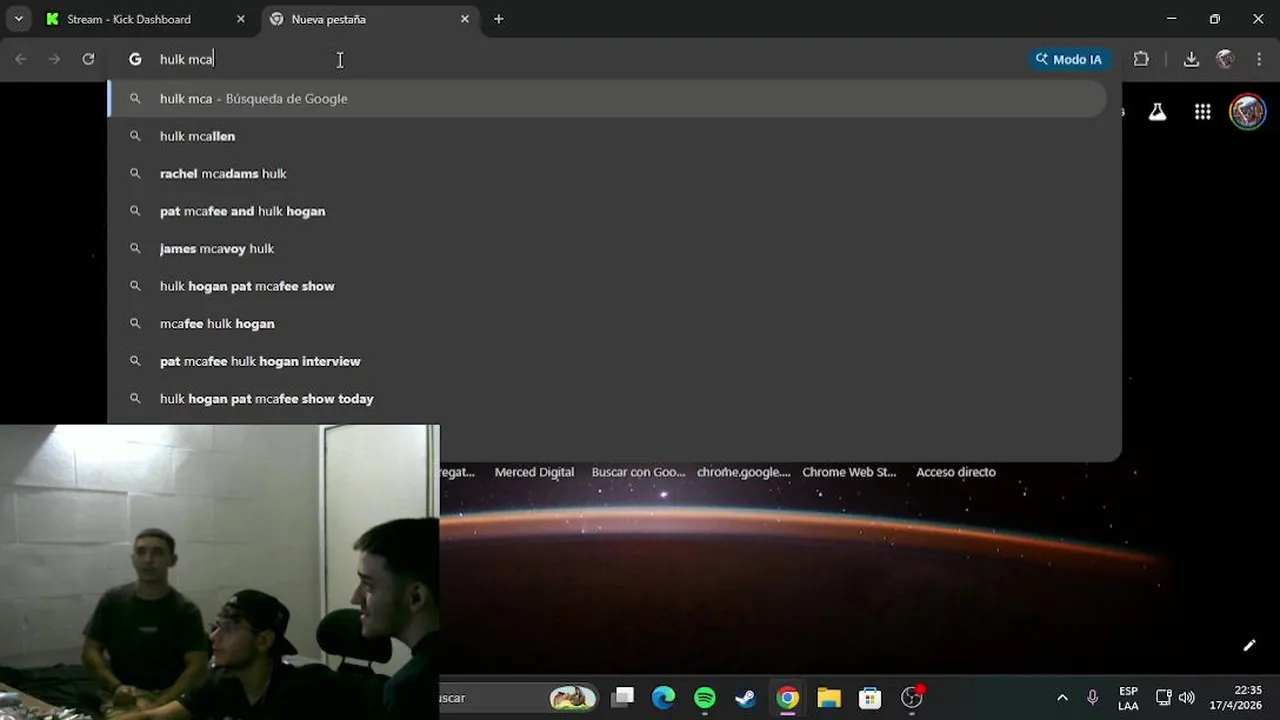This screenshot has width=1280, height=720.
Task: Pick 'hulk hogan pat mcafee show' suggestion
Action: click(607, 286)
